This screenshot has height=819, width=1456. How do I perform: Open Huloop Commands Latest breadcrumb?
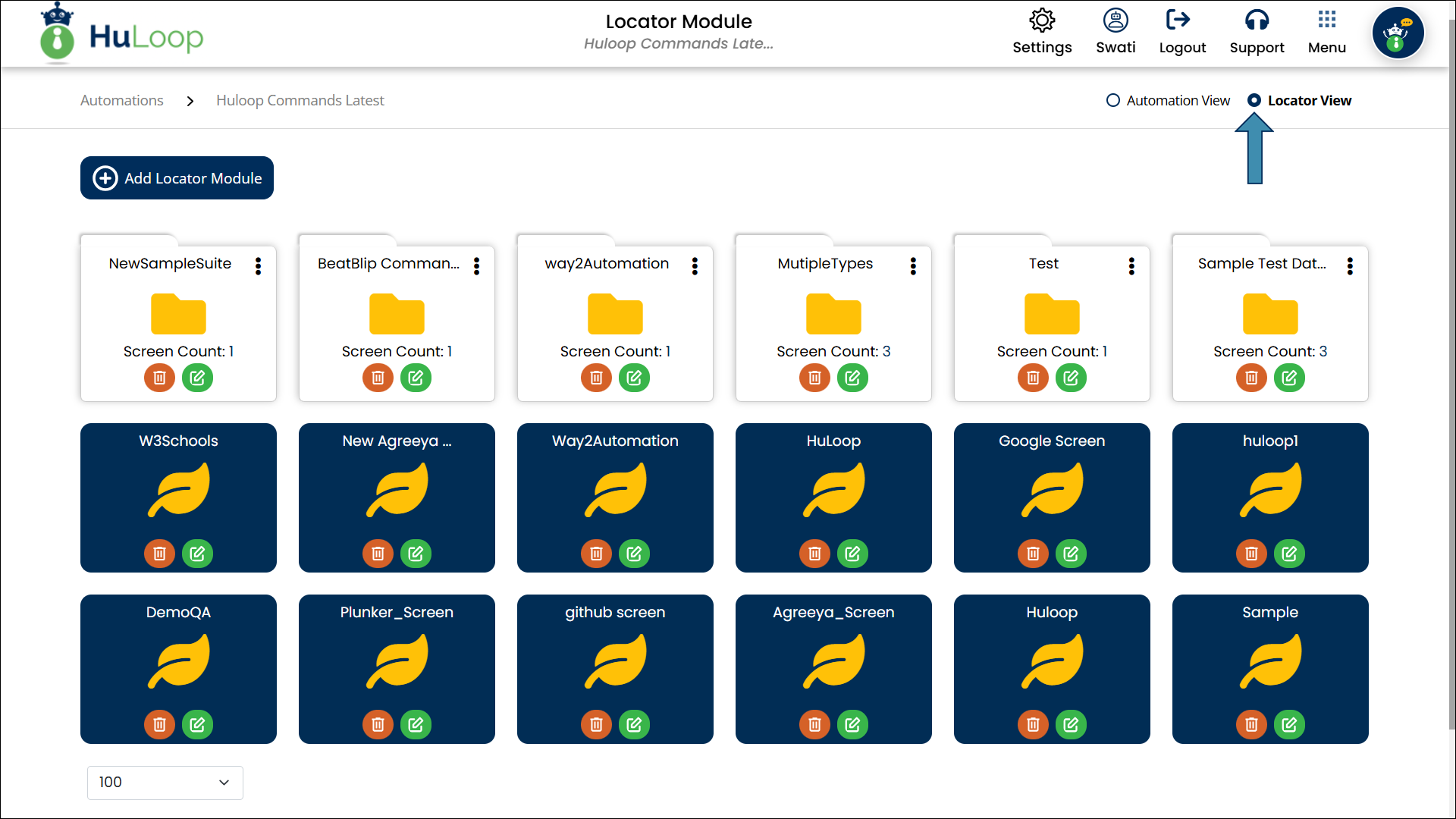tap(300, 100)
